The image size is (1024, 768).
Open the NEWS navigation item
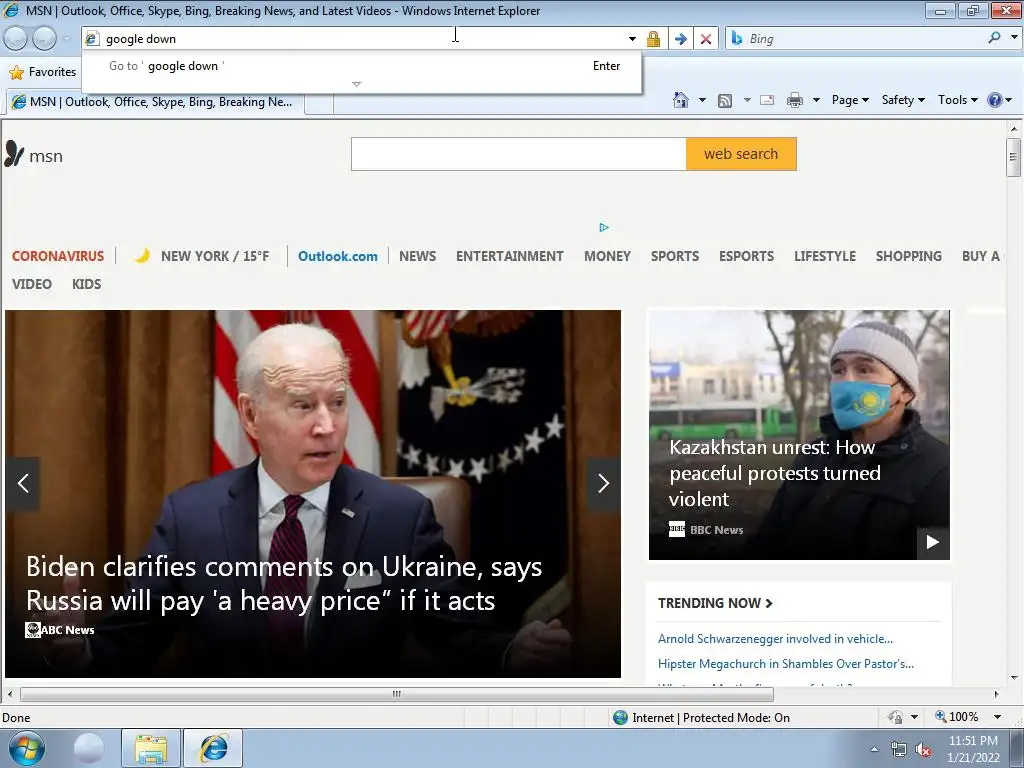coord(417,256)
